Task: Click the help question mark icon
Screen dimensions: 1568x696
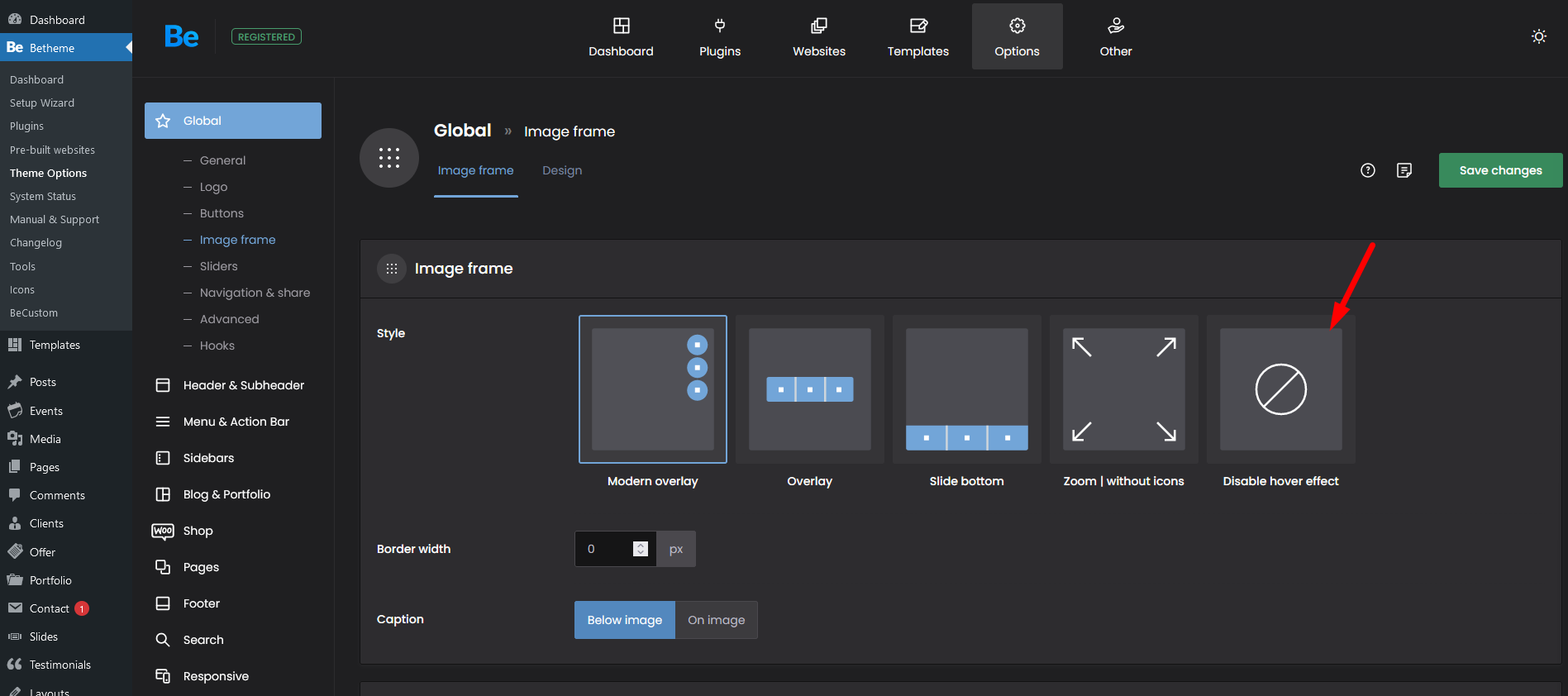Action: coord(1368,170)
